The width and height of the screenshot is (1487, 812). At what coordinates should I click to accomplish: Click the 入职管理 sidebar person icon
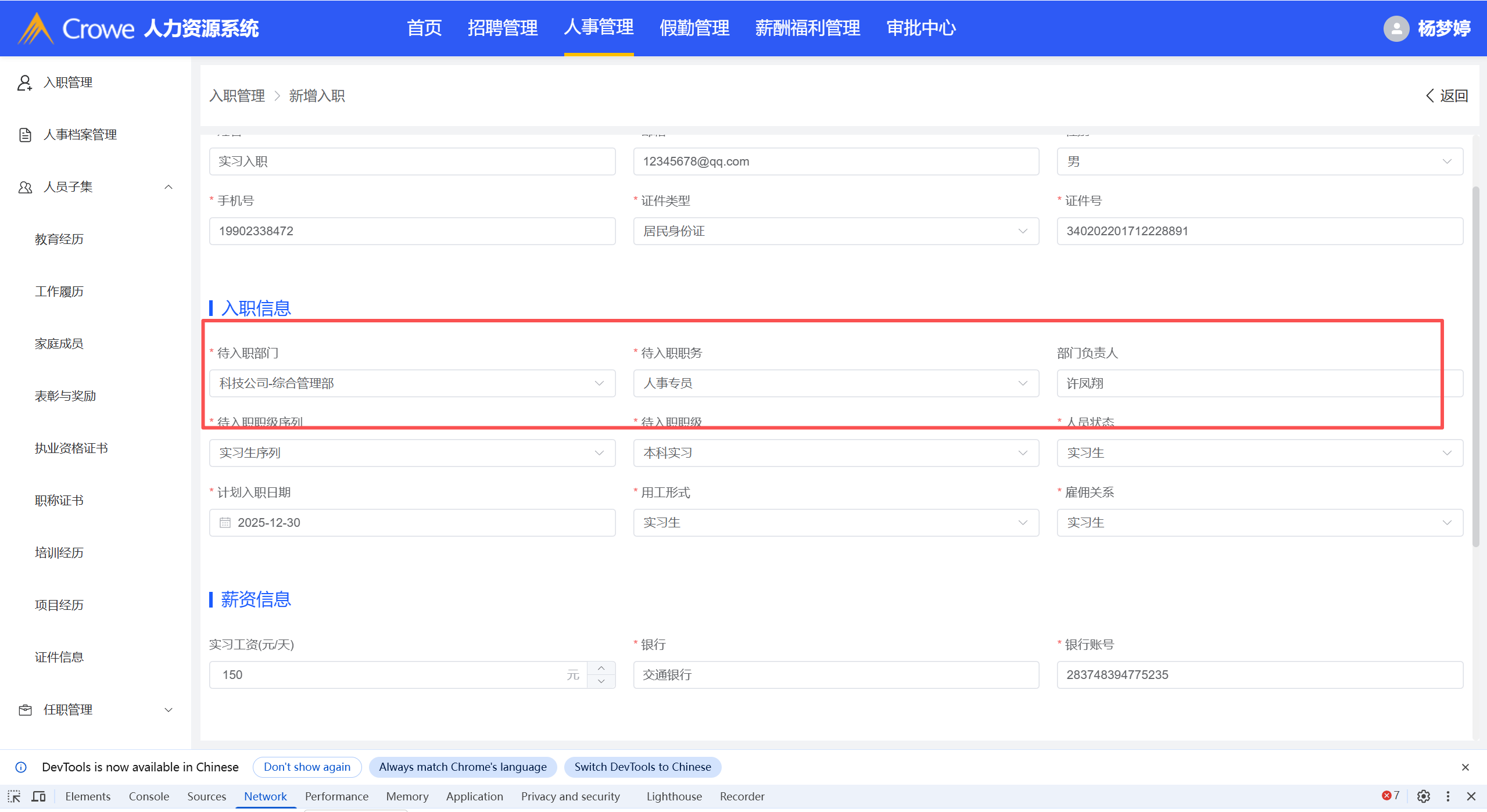[x=24, y=82]
